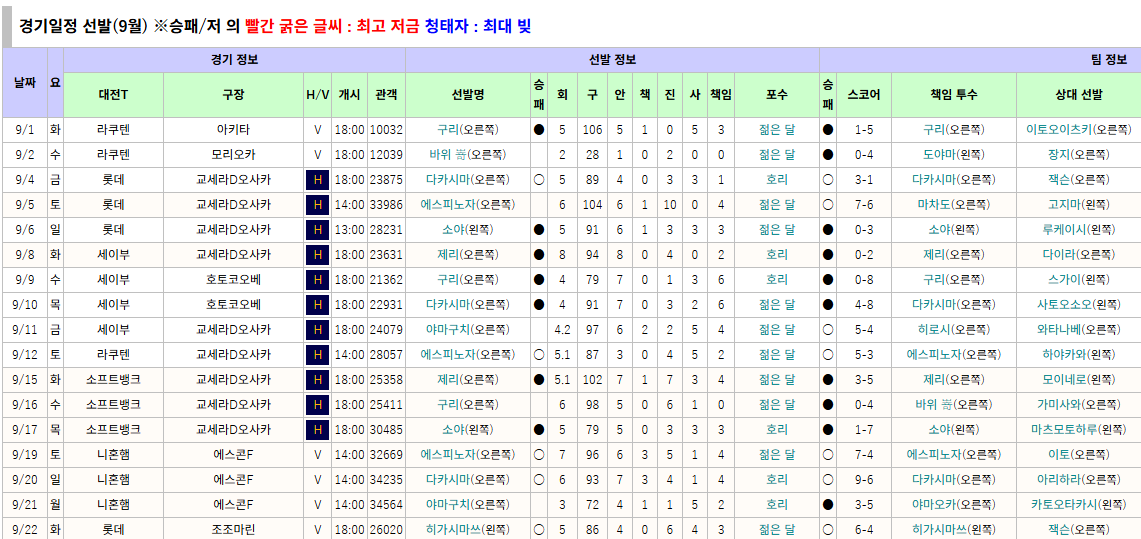Click the 모리오카 stadium cell
This screenshot has width=1141, height=539.
[234, 155]
